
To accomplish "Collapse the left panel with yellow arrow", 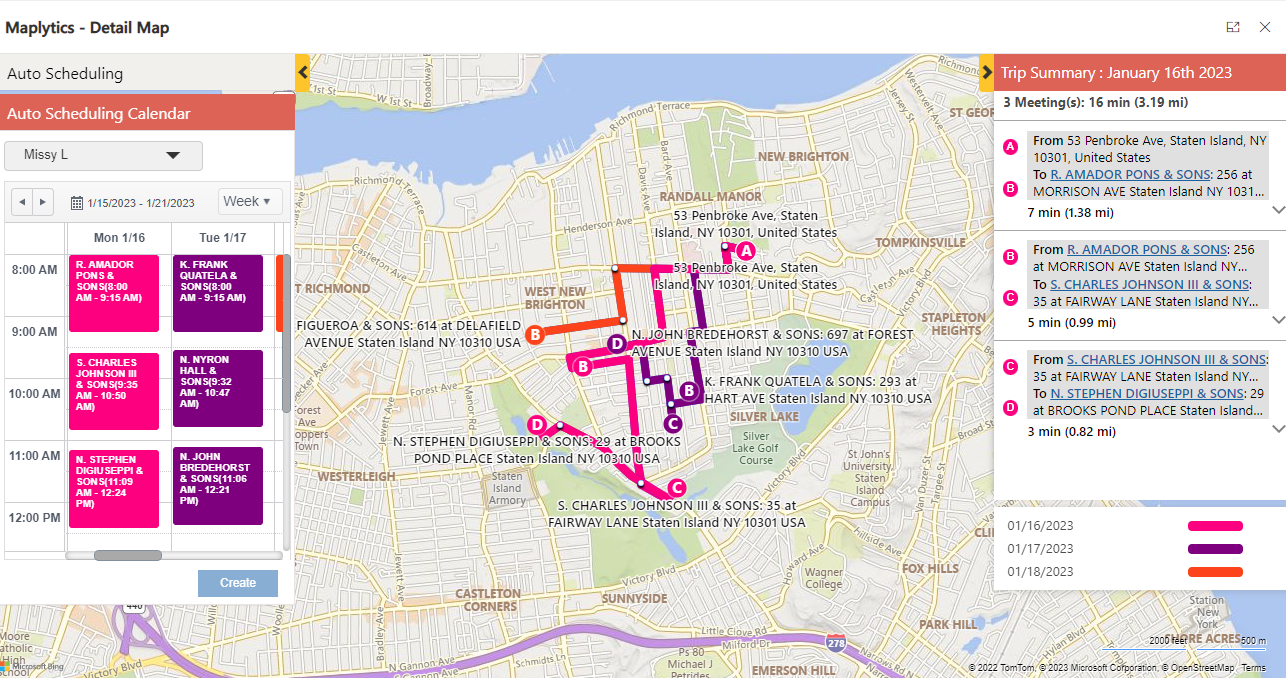I will (303, 73).
